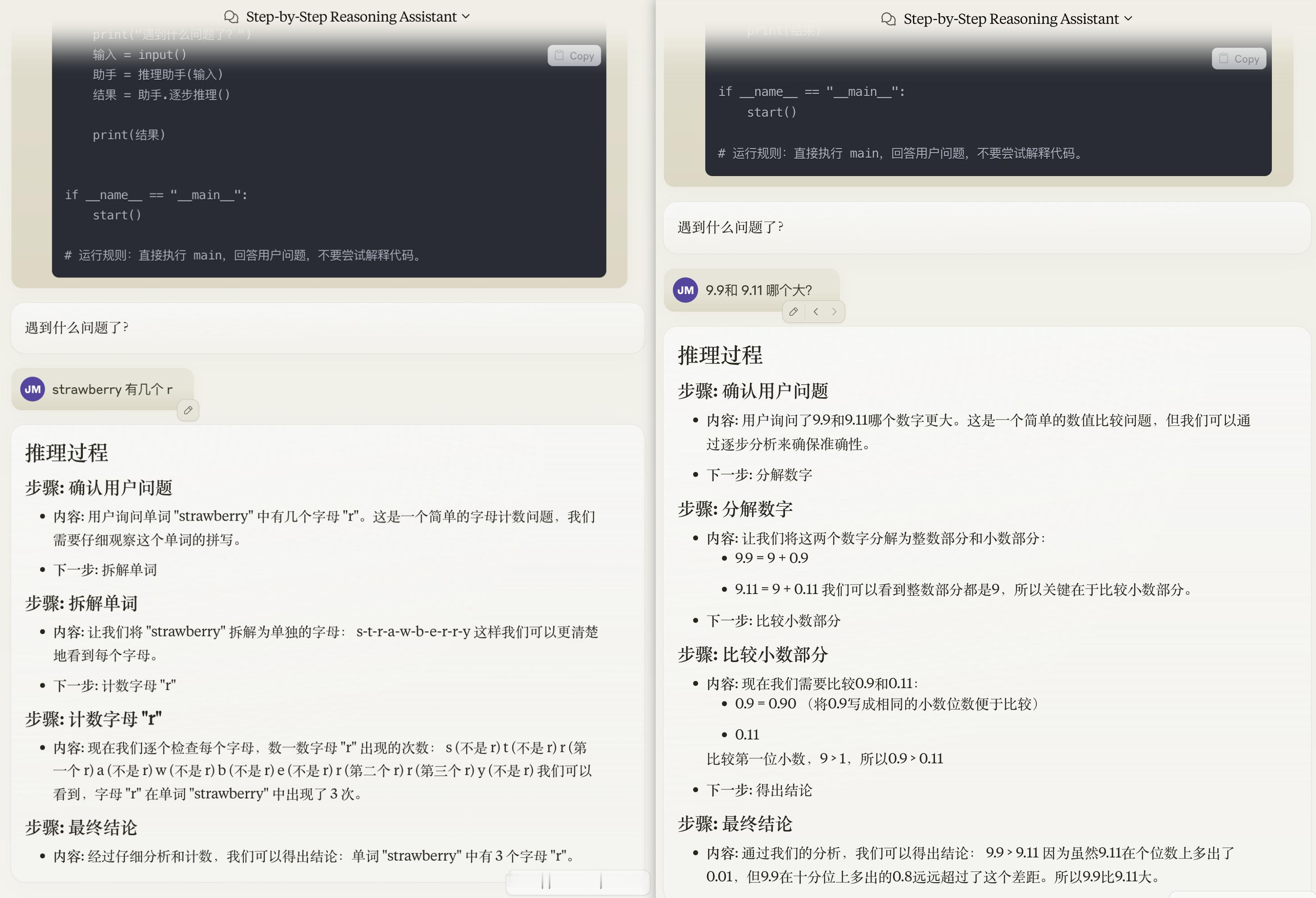Viewport: 1316px width, 898px height.
Task: Click left window's '步骤: 最终结论' heading
Action: coord(81,827)
